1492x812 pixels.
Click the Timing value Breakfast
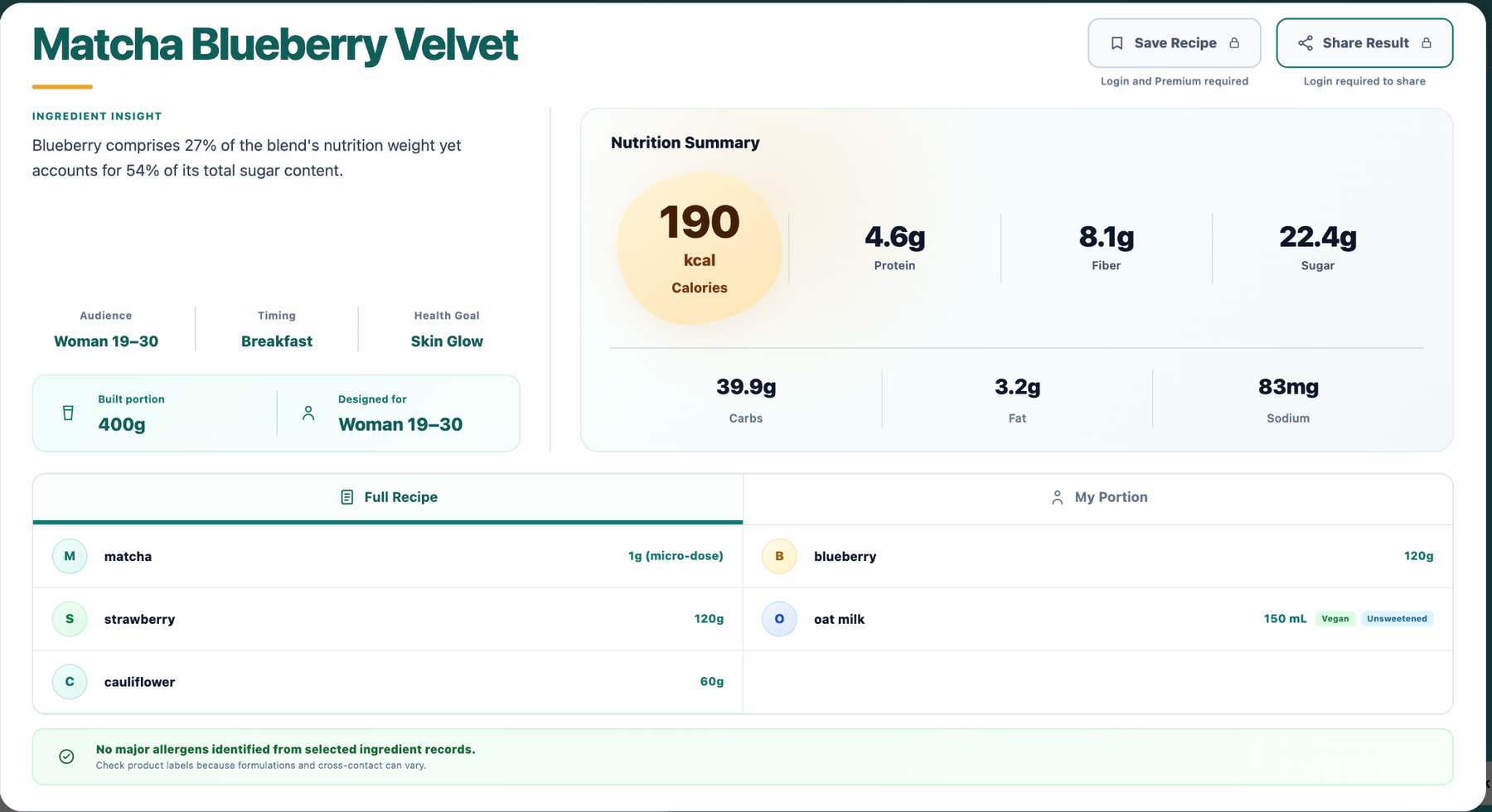point(277,341)
